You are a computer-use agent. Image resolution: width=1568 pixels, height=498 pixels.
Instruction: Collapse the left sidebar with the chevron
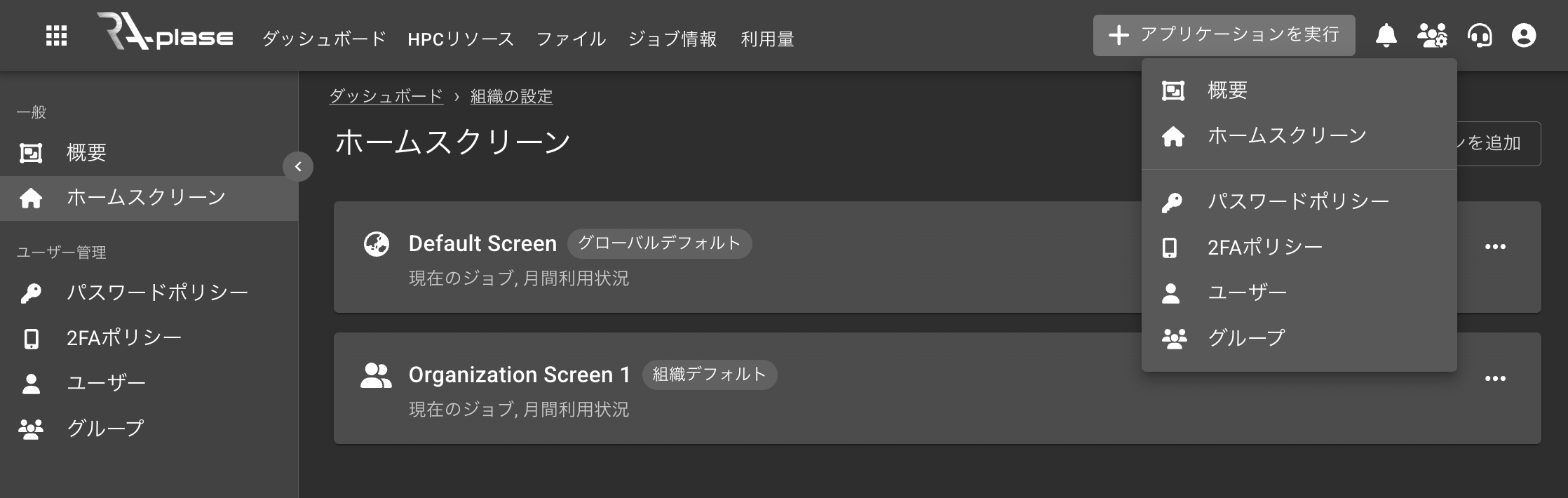pos(298,166)
